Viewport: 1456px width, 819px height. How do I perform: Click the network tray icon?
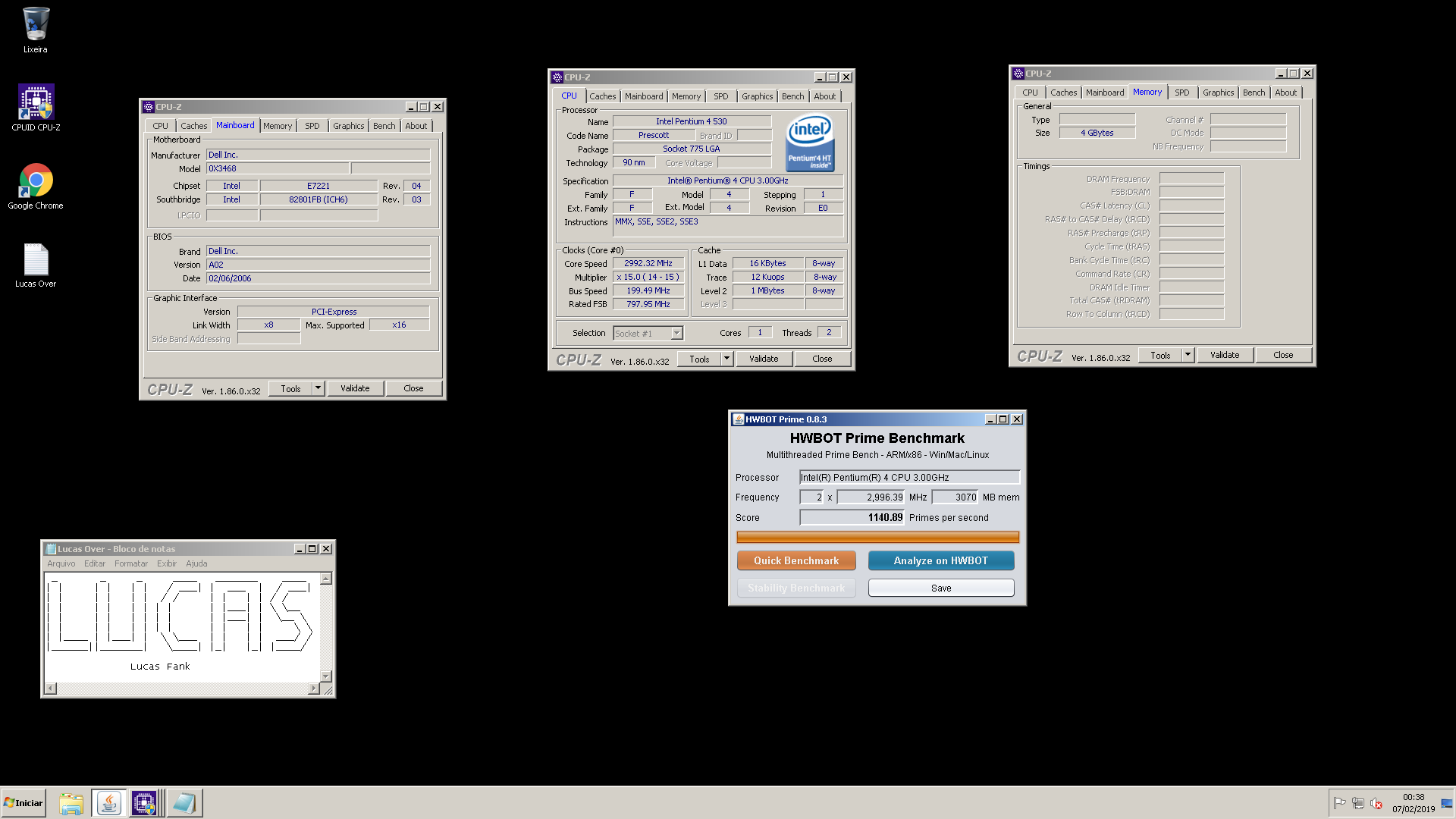pos(1358,803)
